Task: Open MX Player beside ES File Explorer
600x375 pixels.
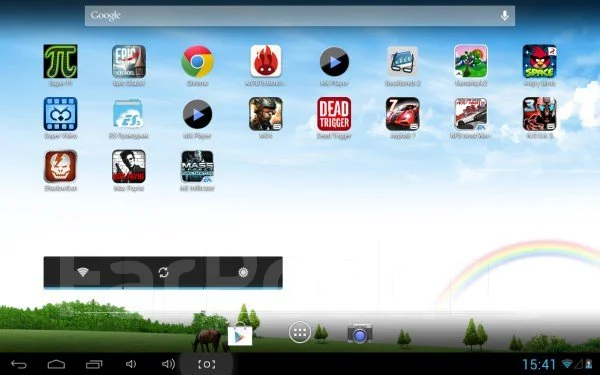Action: coord(197,114)
